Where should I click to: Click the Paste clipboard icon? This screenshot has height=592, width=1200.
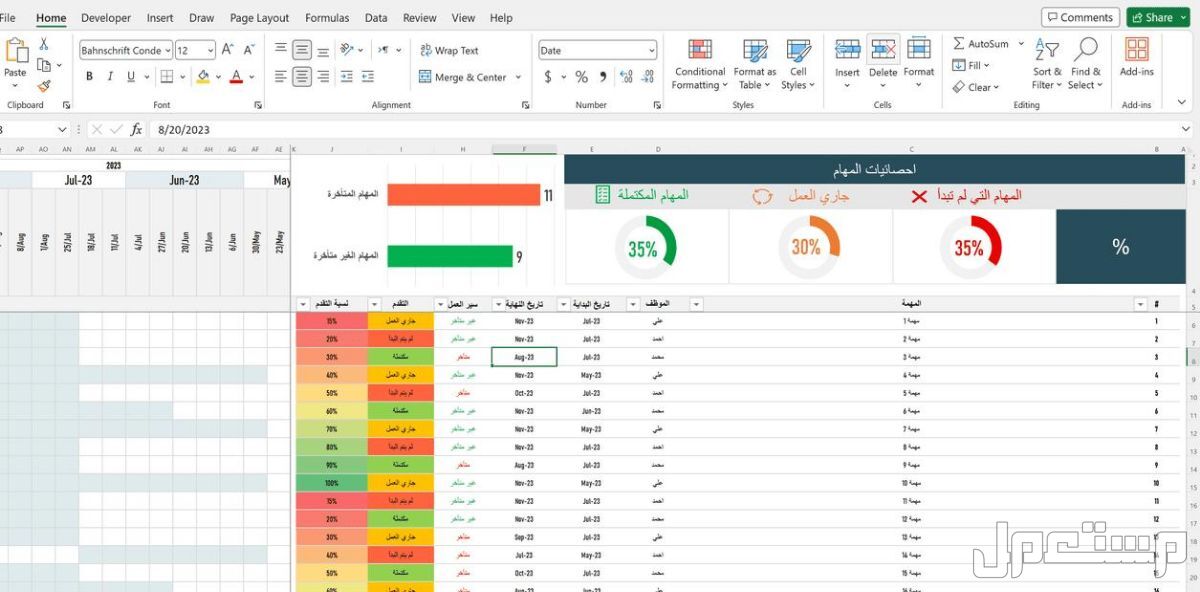pyautogui.click(x=16, y=50)
